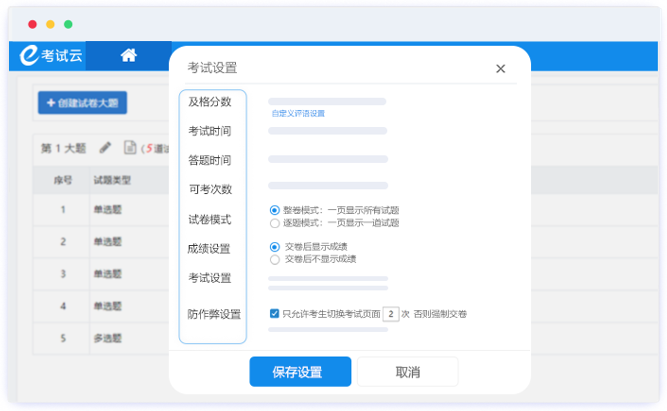
Task: Select 整卷模式 radio option
Action: click(275, 210)
